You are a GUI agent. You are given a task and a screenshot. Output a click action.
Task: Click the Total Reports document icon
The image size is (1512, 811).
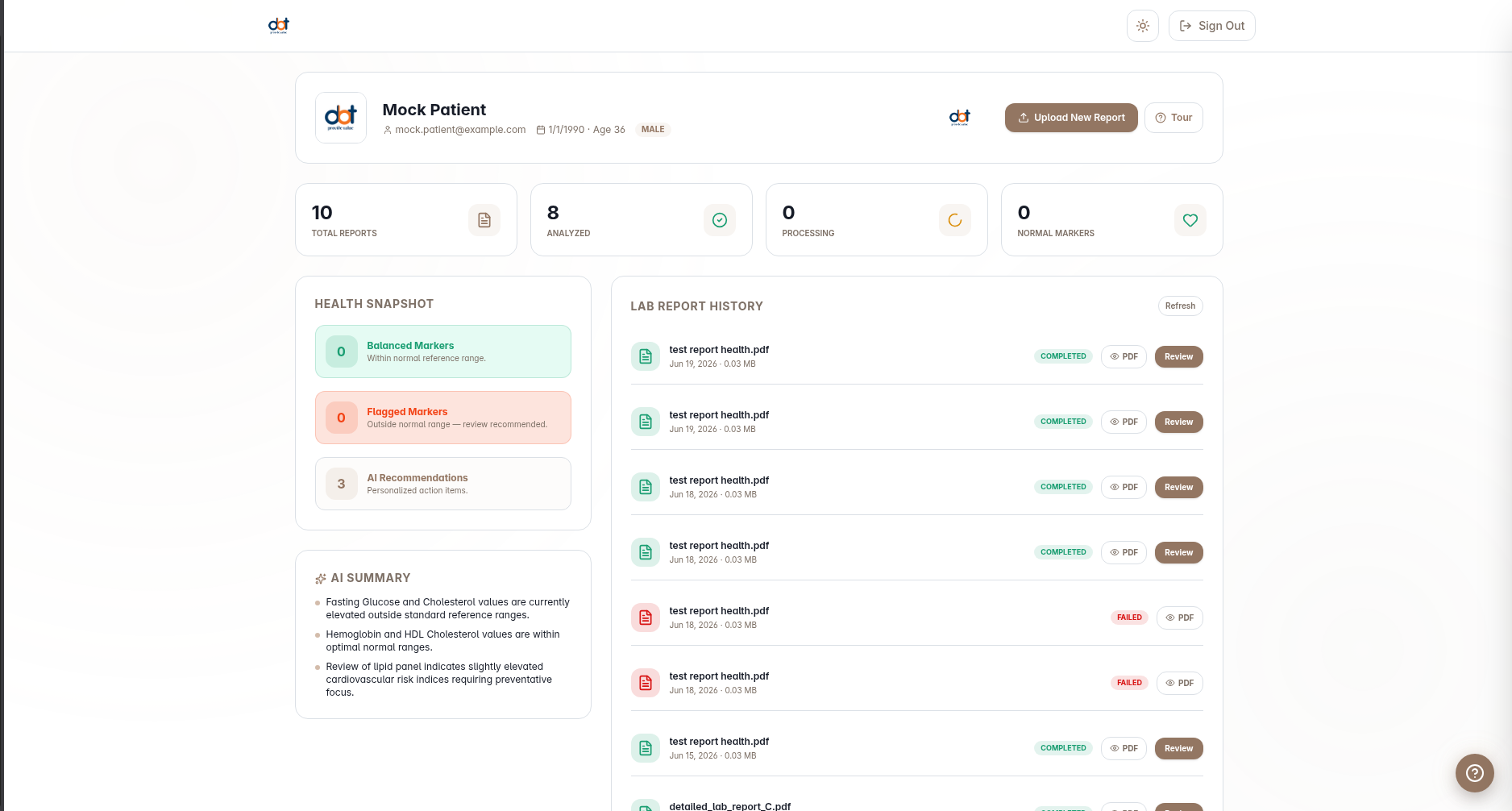tap(484, 220)
